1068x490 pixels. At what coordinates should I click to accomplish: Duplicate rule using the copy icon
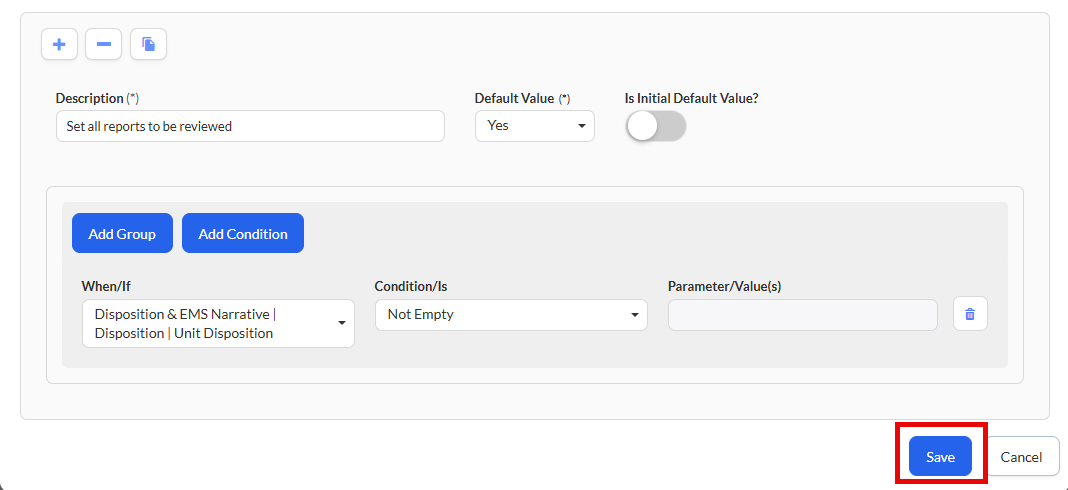tap(148, 44)
